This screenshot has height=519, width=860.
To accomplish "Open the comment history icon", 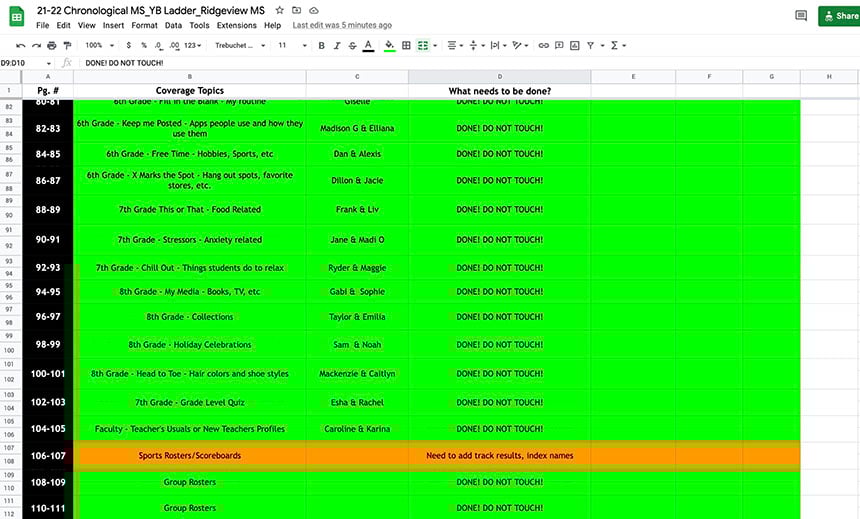I will (x=800, y=15).
